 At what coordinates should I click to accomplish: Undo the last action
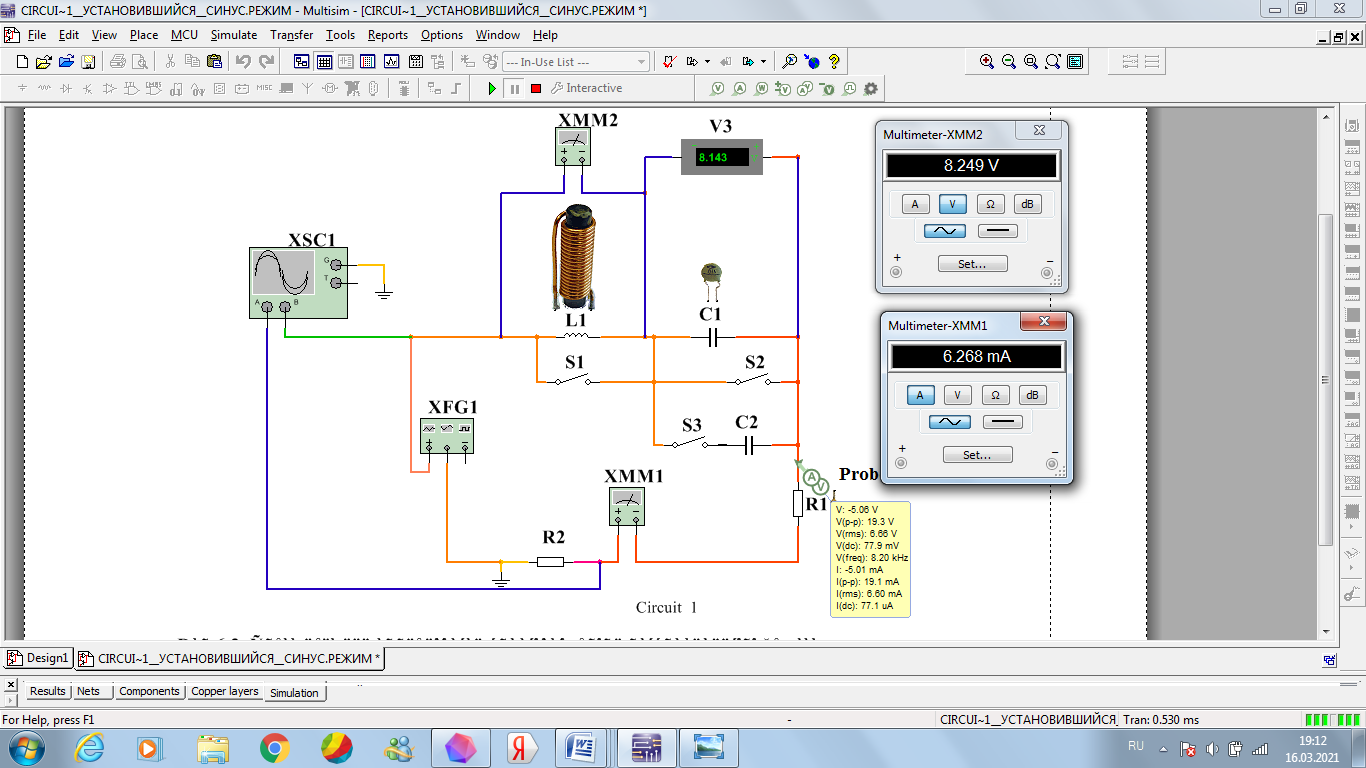pos(243,62)
